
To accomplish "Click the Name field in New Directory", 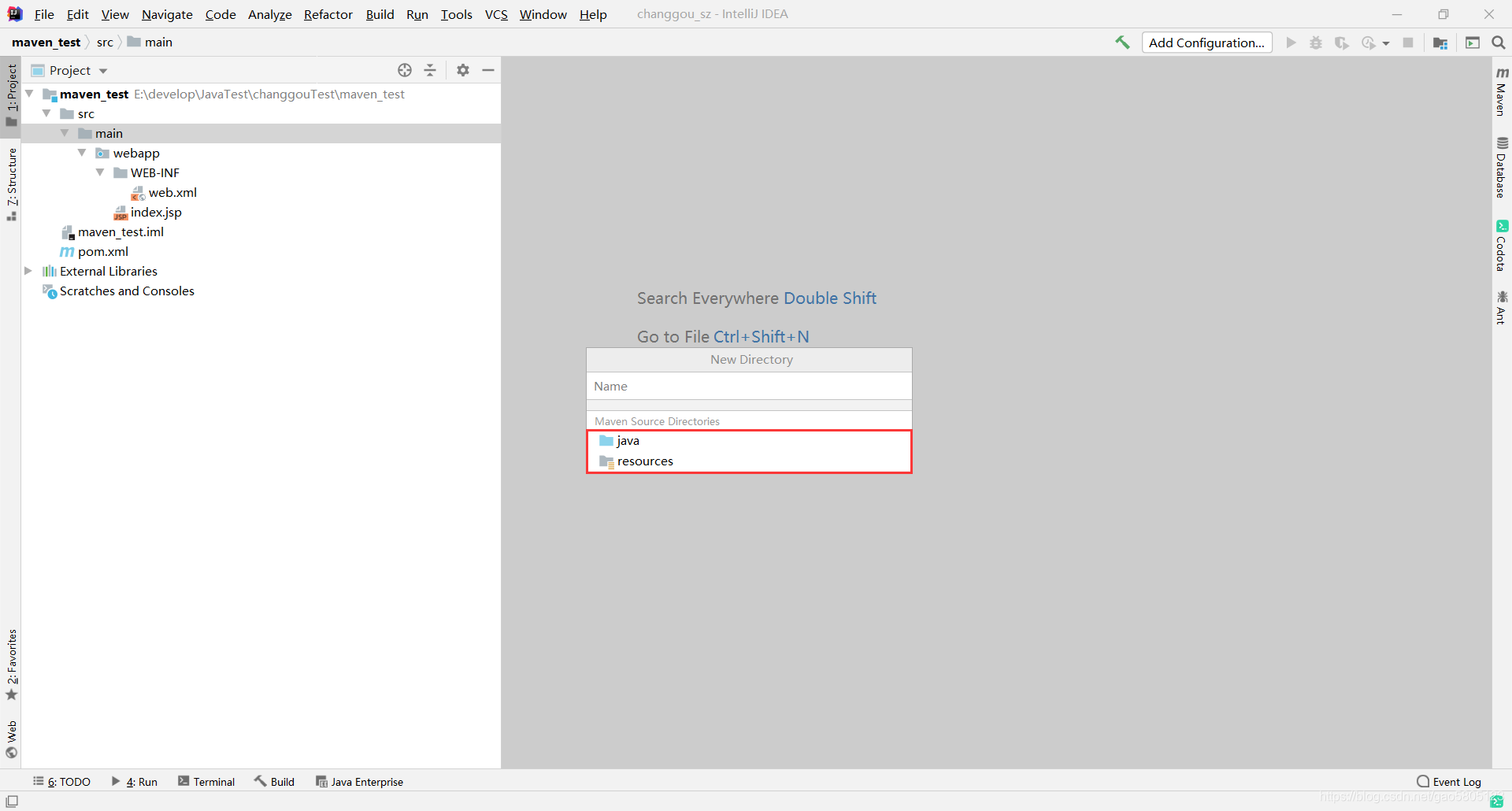I will tap(749, 386).
